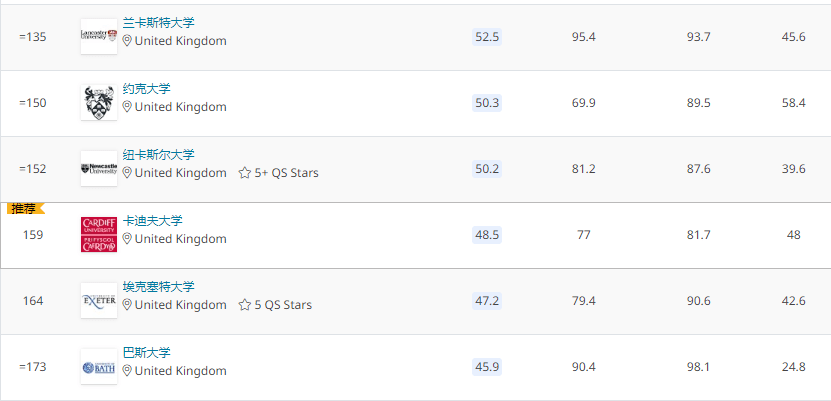Click the 52.5 overall score cell
This screenshot has width=831, height=401.
coord(487,37)
